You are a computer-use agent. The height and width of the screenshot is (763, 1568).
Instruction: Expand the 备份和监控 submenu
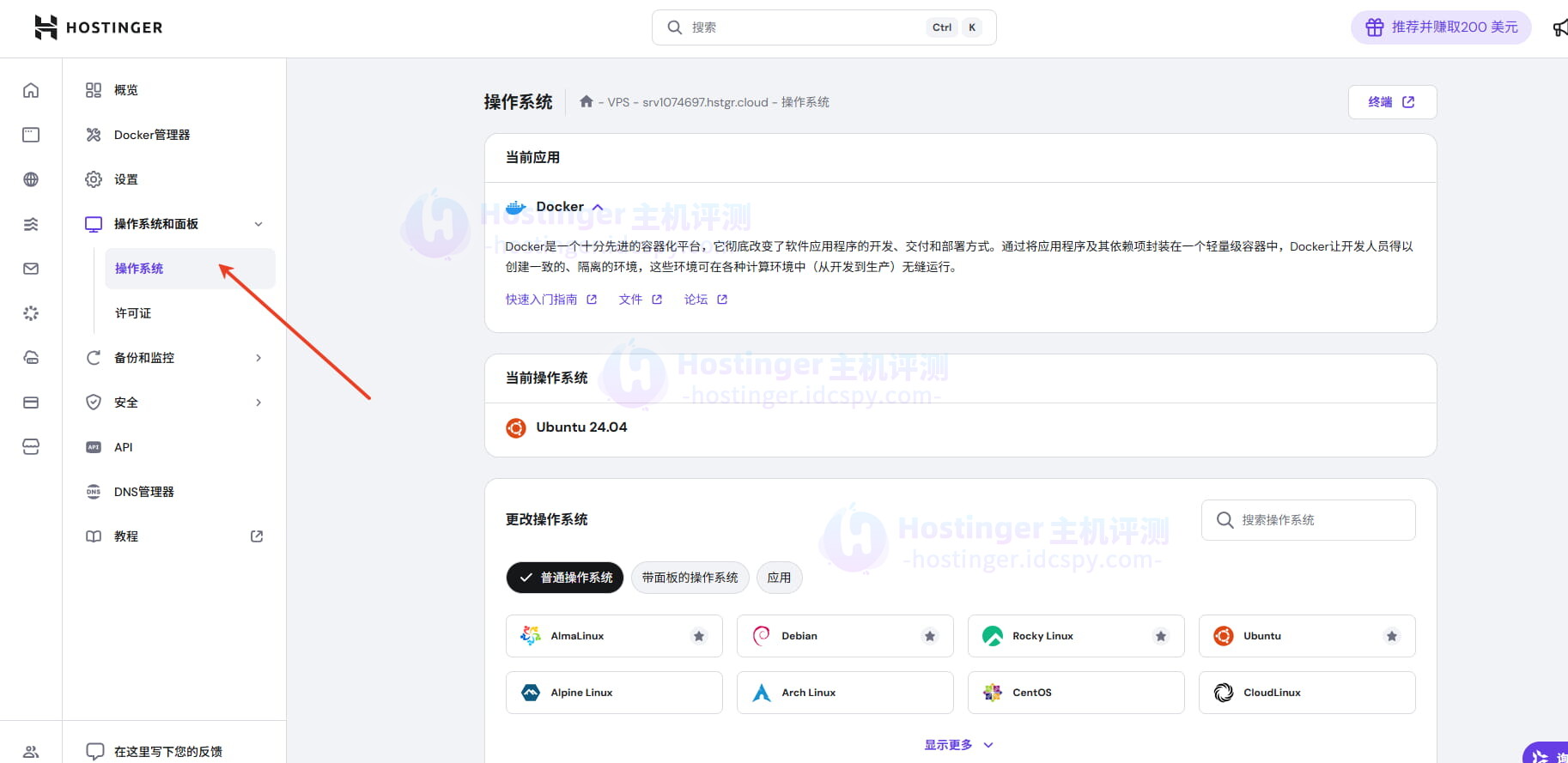click(258, 358)
